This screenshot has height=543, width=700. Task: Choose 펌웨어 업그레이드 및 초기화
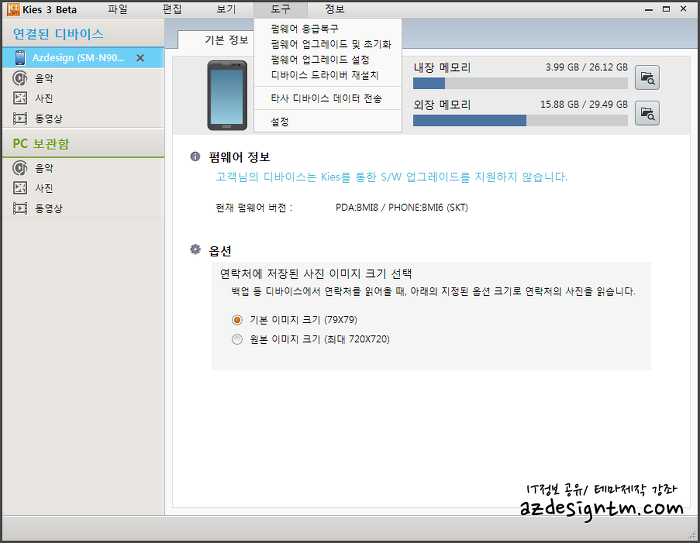[331, 44]
